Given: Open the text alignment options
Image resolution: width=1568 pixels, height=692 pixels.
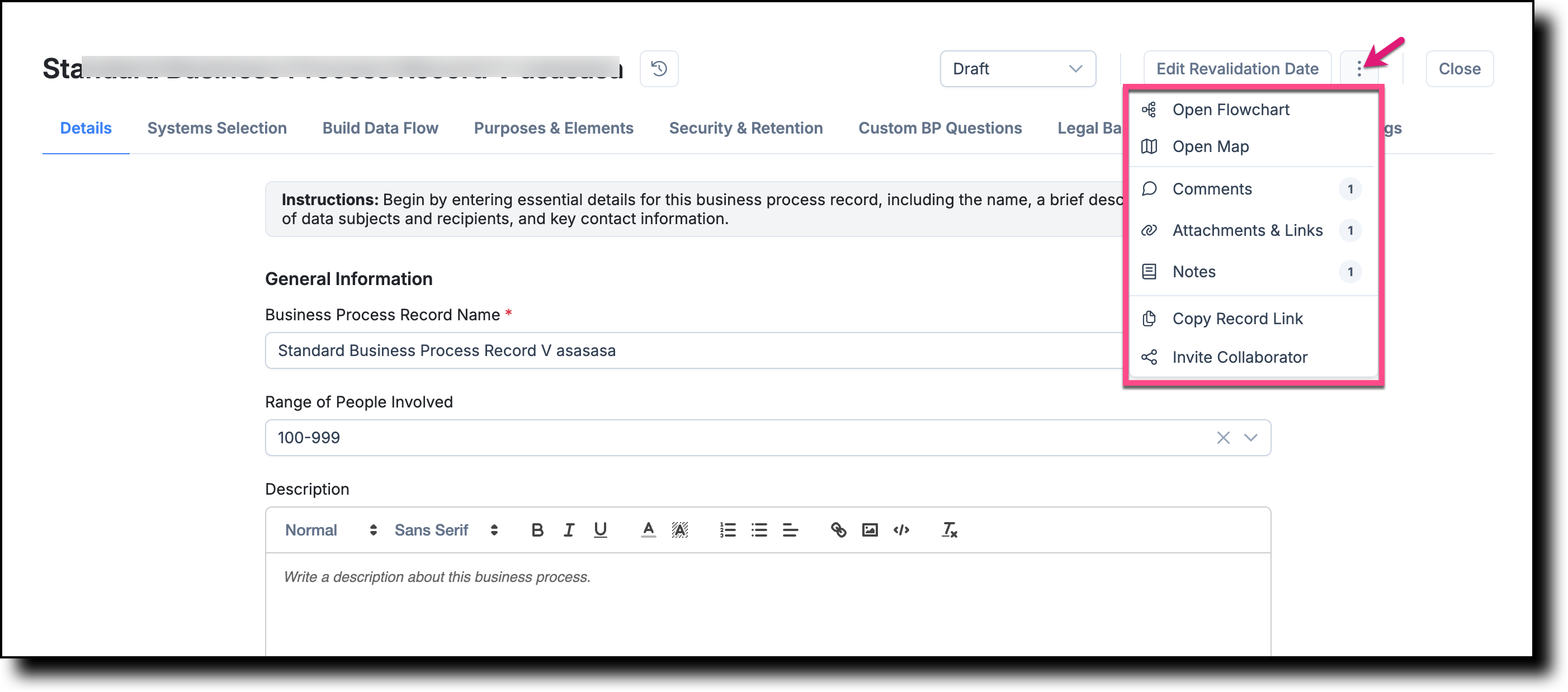Looking at the screenshot, I should point(790,530).
